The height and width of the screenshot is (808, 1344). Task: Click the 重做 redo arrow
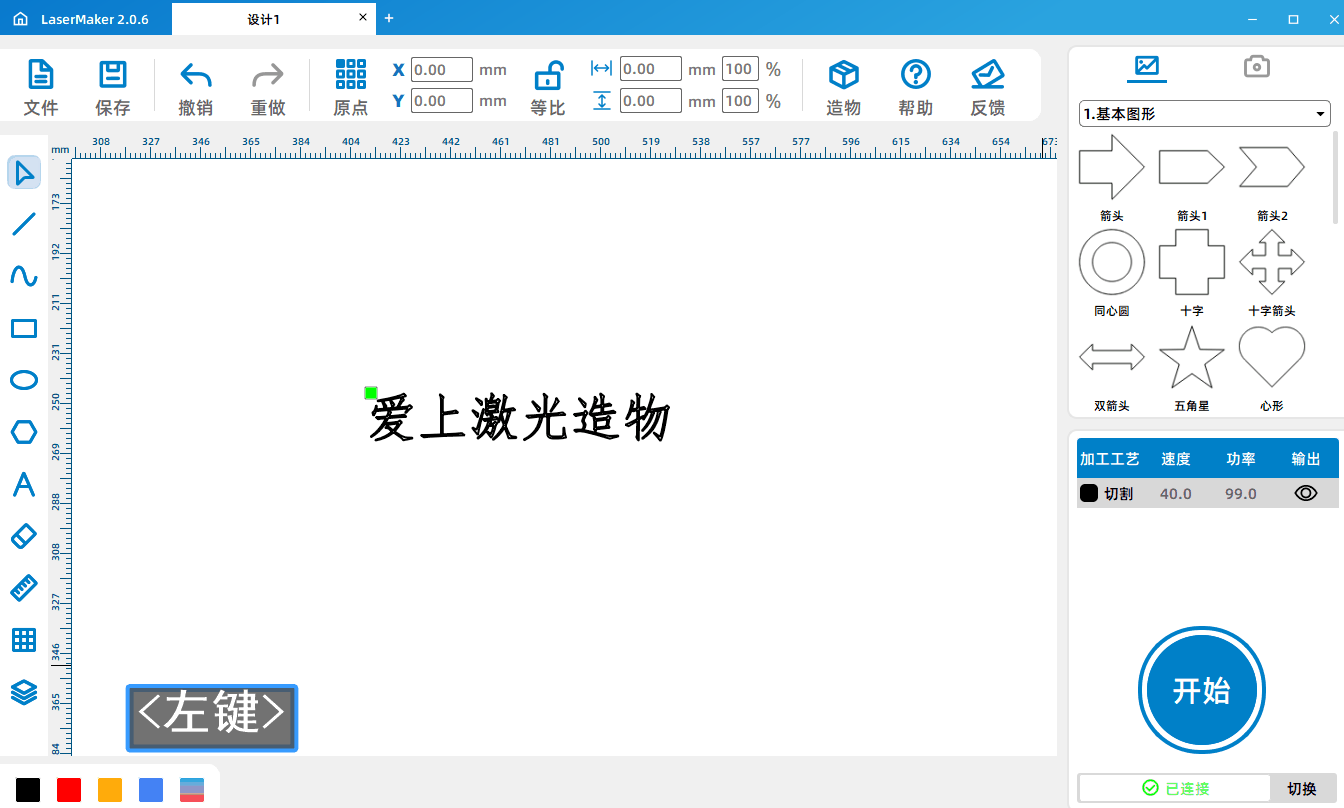click(x=268, y=87)
